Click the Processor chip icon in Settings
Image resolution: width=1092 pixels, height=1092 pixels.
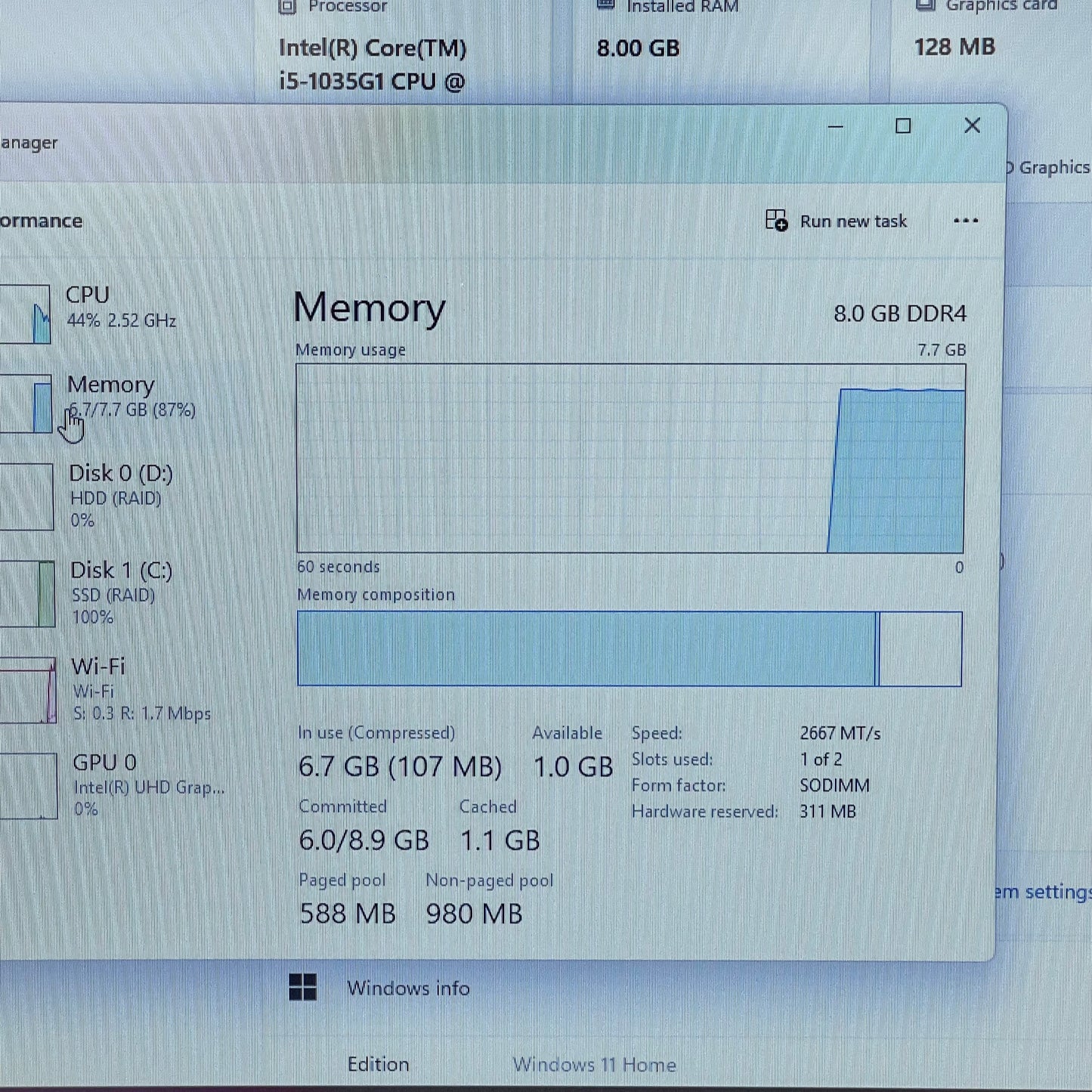coord(287,7)
